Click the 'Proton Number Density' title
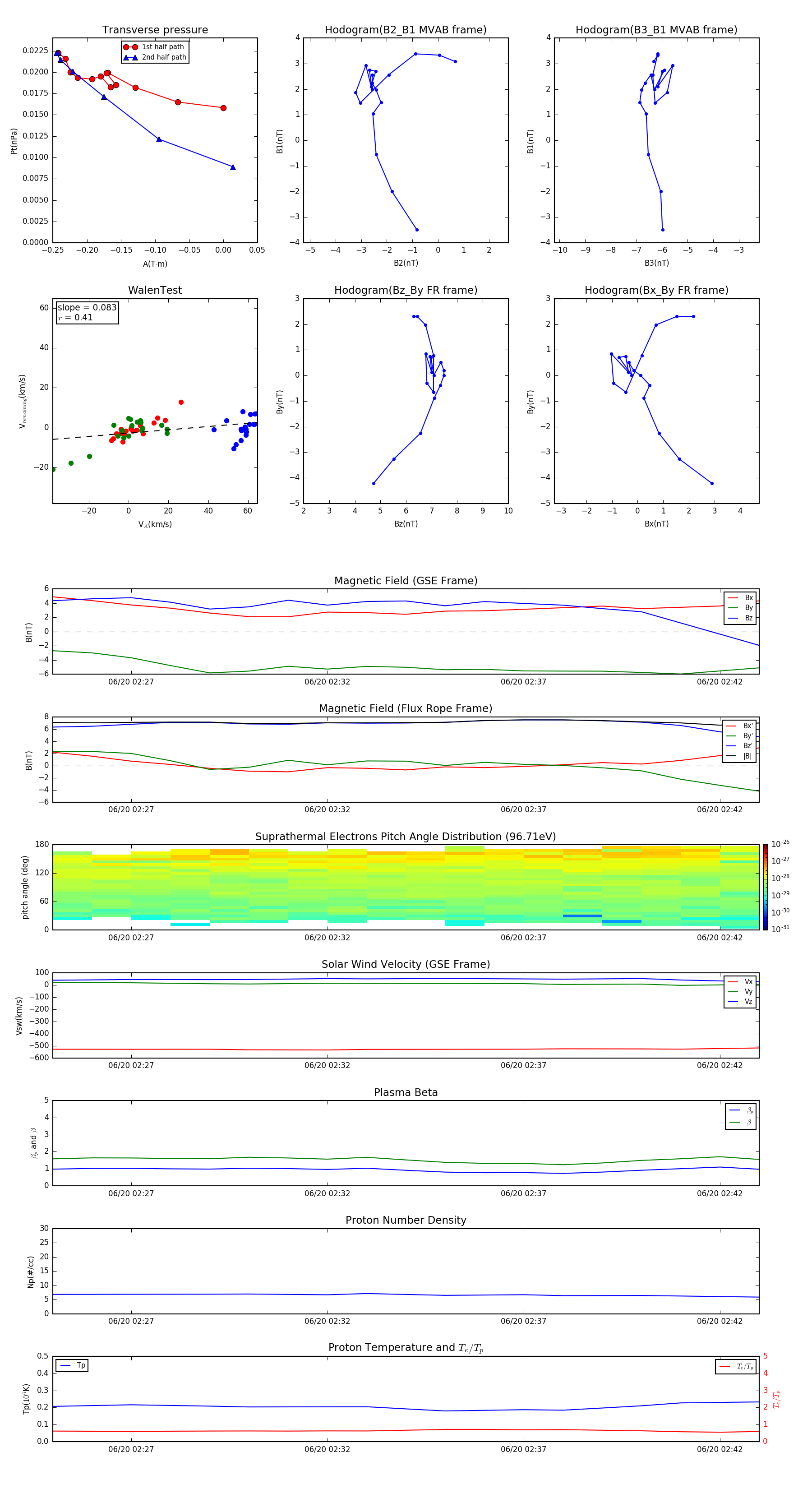This screenshot has width=812, height=1489. click(406, 1220)
